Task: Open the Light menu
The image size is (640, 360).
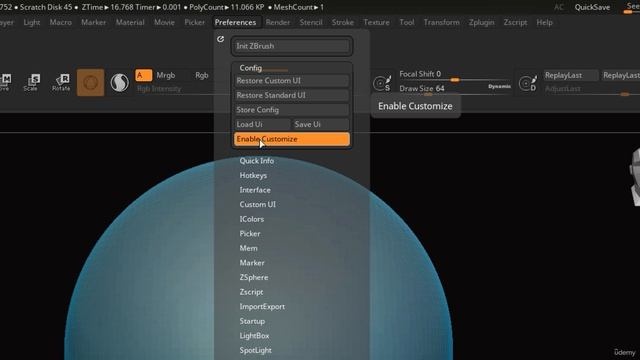Action: click(32, 22)
